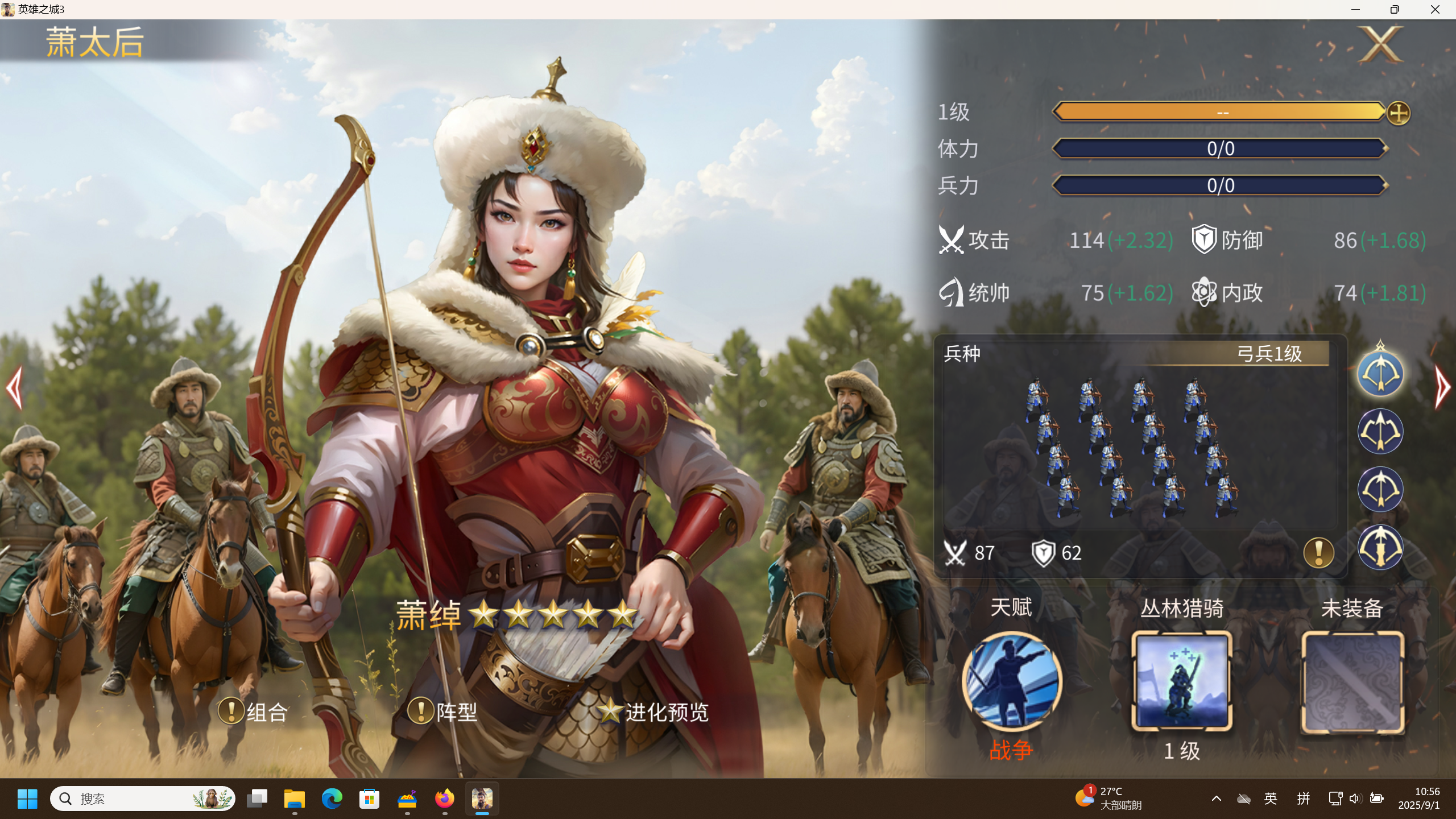This screenshot has width=1456, height=819.
Task: Select the first archer troop type icon
Action: [x=1380, y=374]
